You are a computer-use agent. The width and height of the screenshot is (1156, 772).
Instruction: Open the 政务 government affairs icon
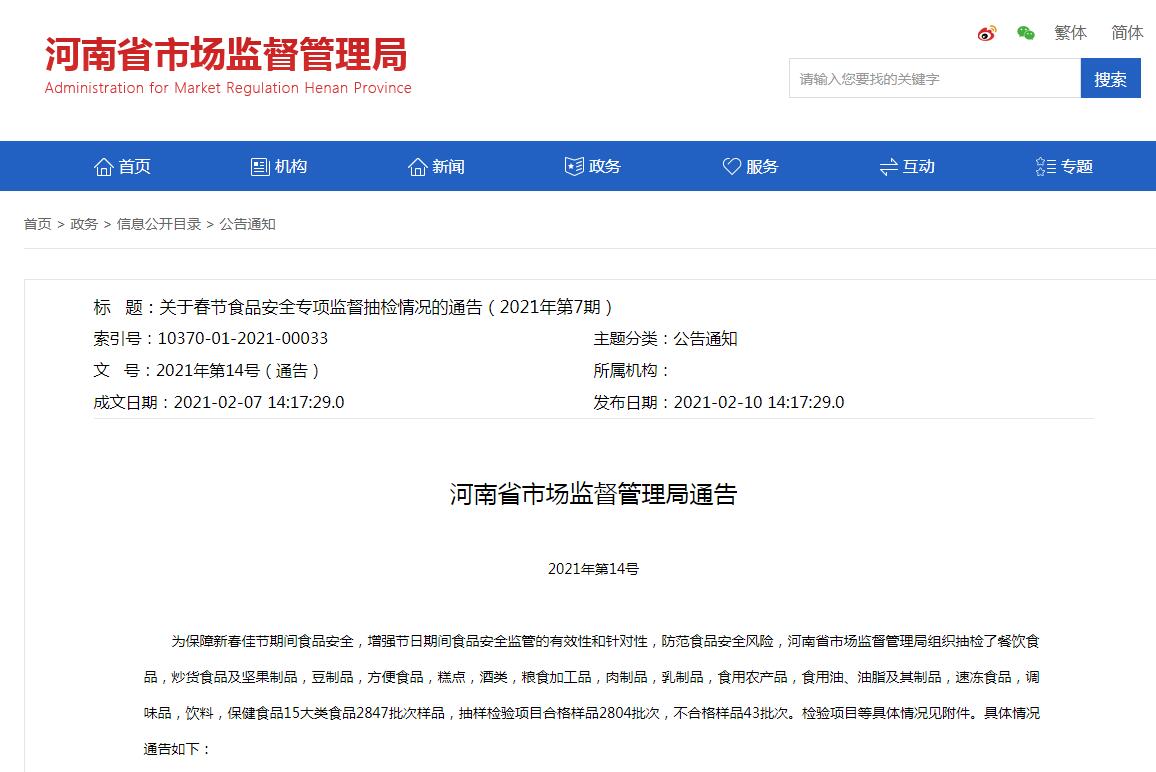(x=573, y=166)
